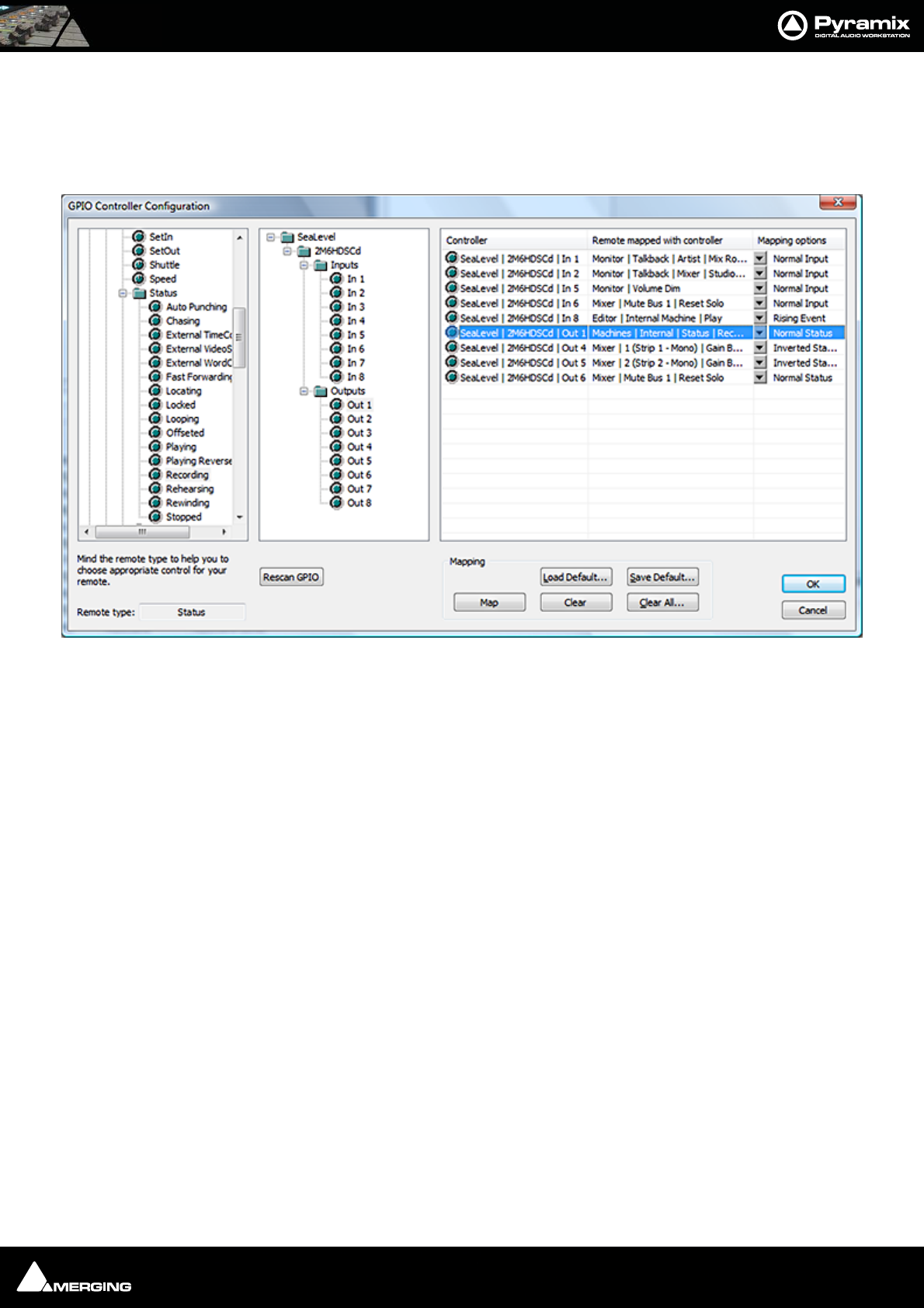This screenshot has width=924, height=1308.
Task: Collapse the 2M6HDSCd device node
Action: [x=287, y=251]
